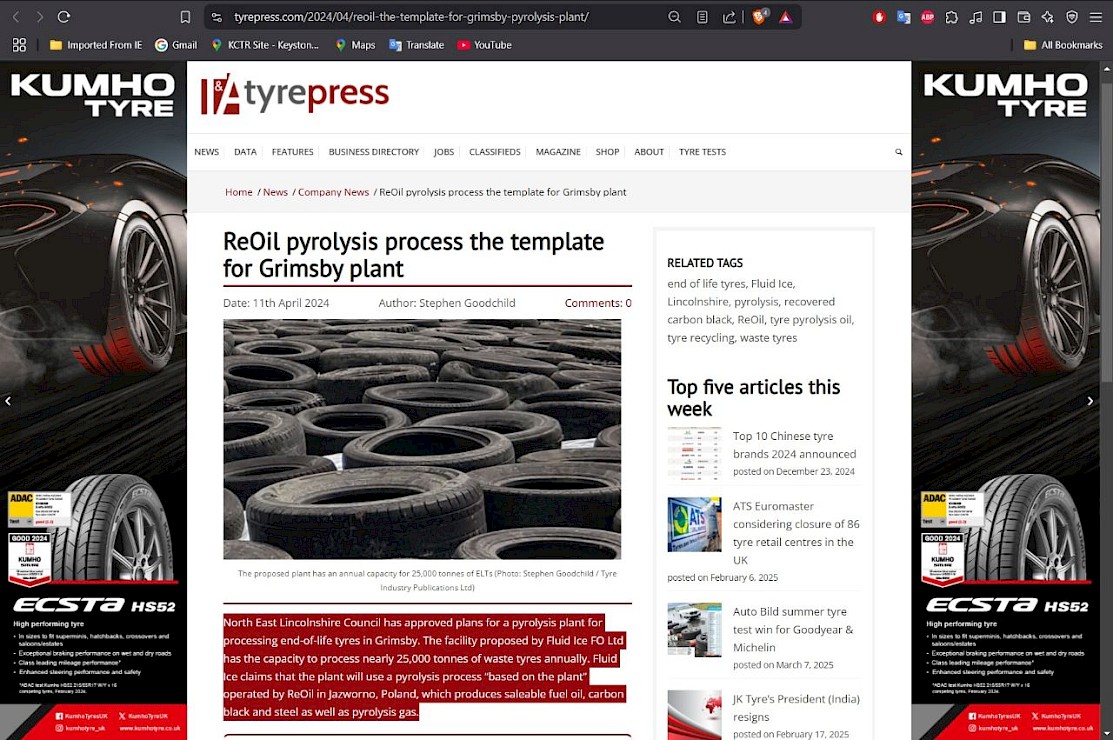
Task: Click the address bar URL field
Action: [411, 17]
